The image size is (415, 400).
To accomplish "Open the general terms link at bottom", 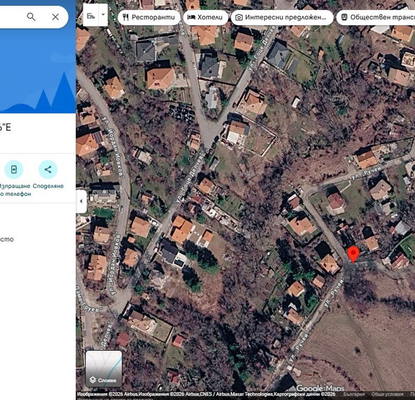I will (387, 395).
